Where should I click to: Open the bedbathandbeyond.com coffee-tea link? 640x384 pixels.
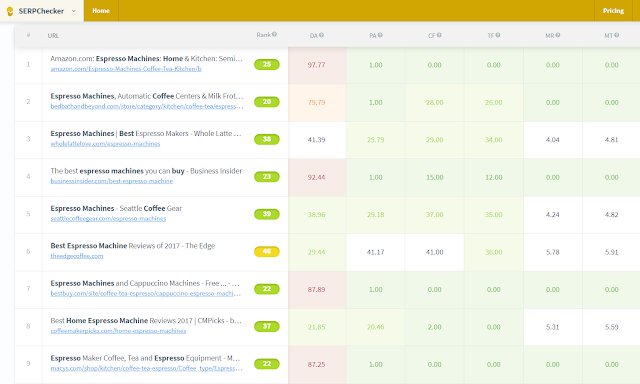click(x=147, y=107)
